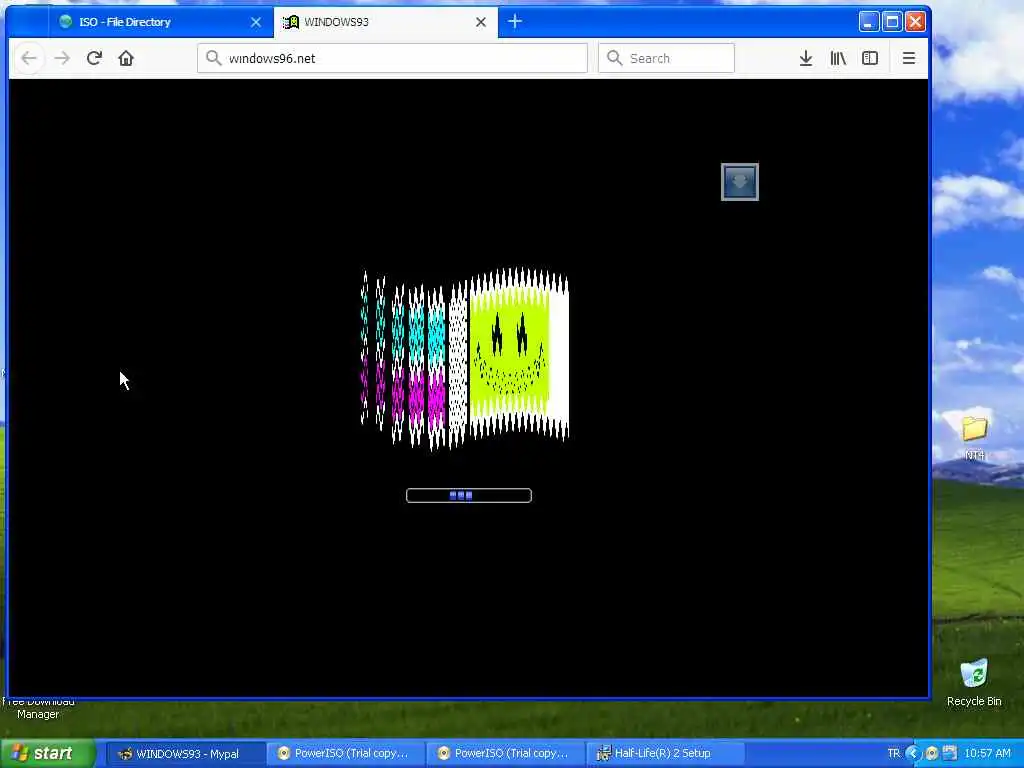Click the system clock 10:57 AM
This screenshot has width=1024, height=768.
click(987, 753)
